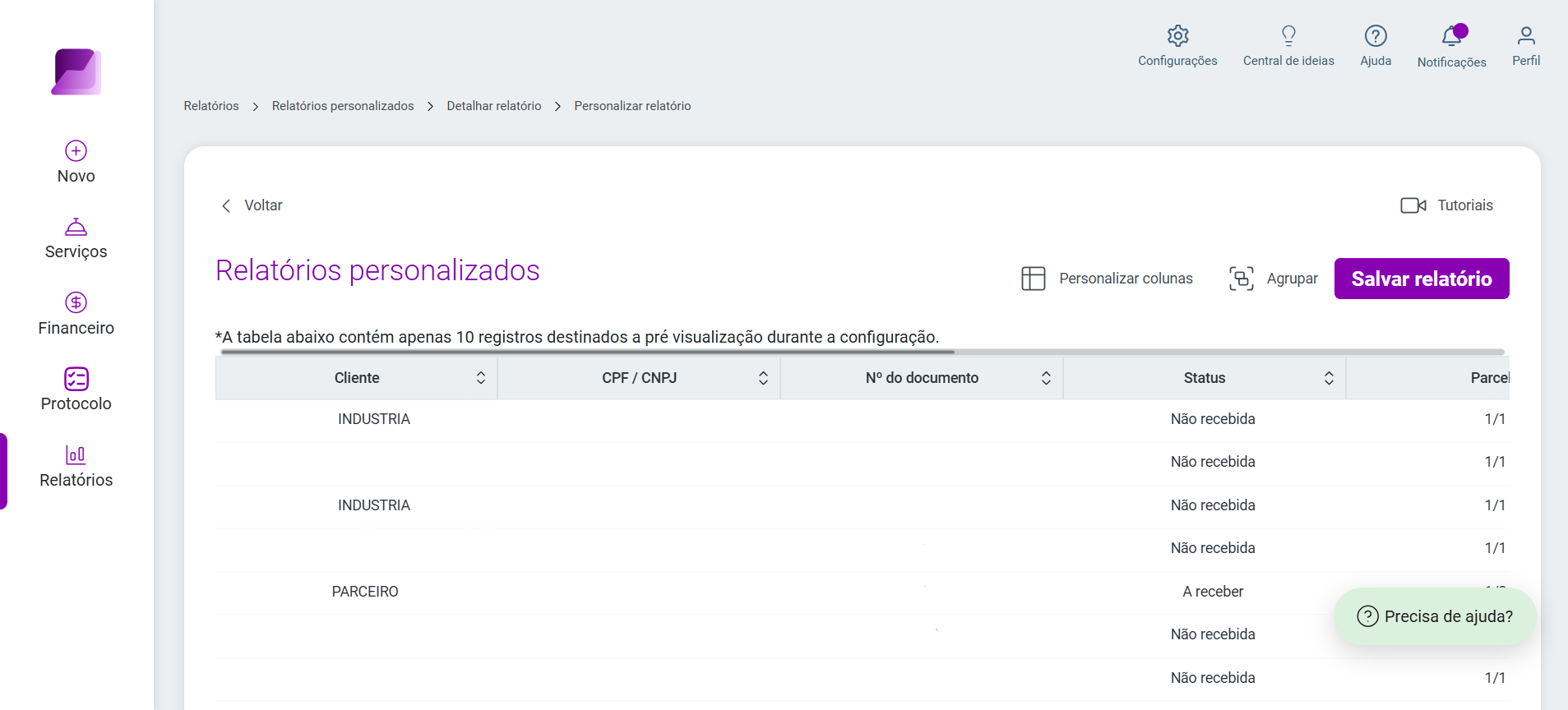The height and width of the screenshot is (710, 1568).
Task: Select the A receber status cell
Action: pos(1213,592)
